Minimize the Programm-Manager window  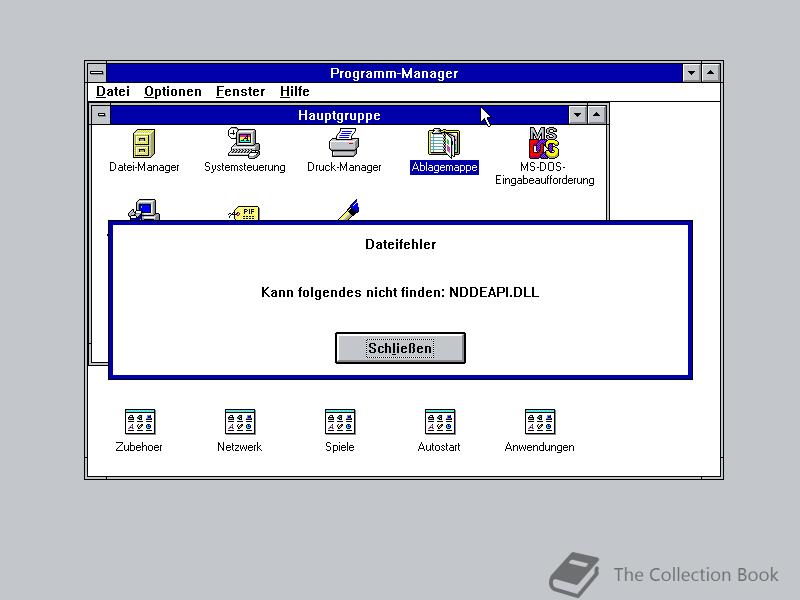click(691, 73)
